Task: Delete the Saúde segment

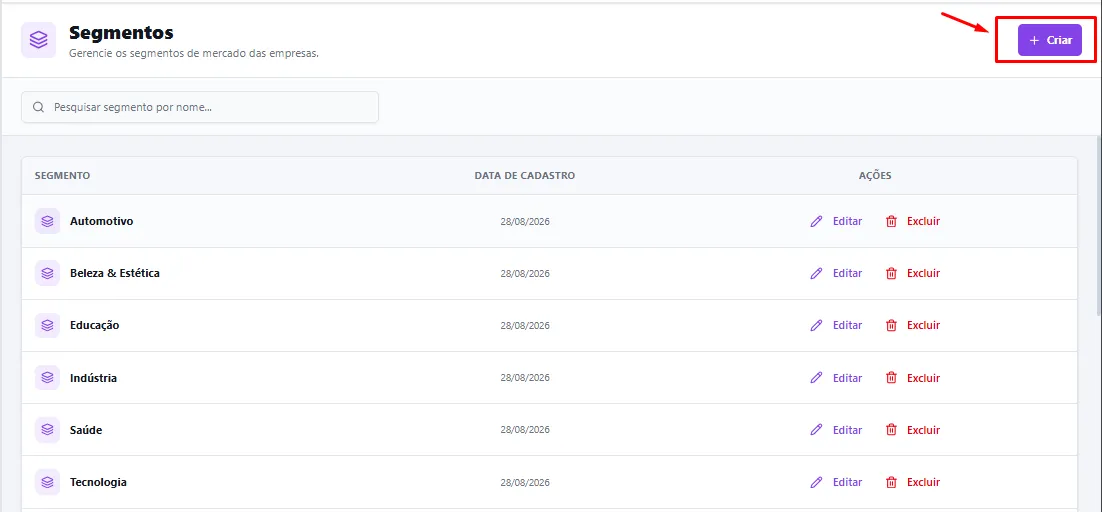Action: tap(913, 430)
